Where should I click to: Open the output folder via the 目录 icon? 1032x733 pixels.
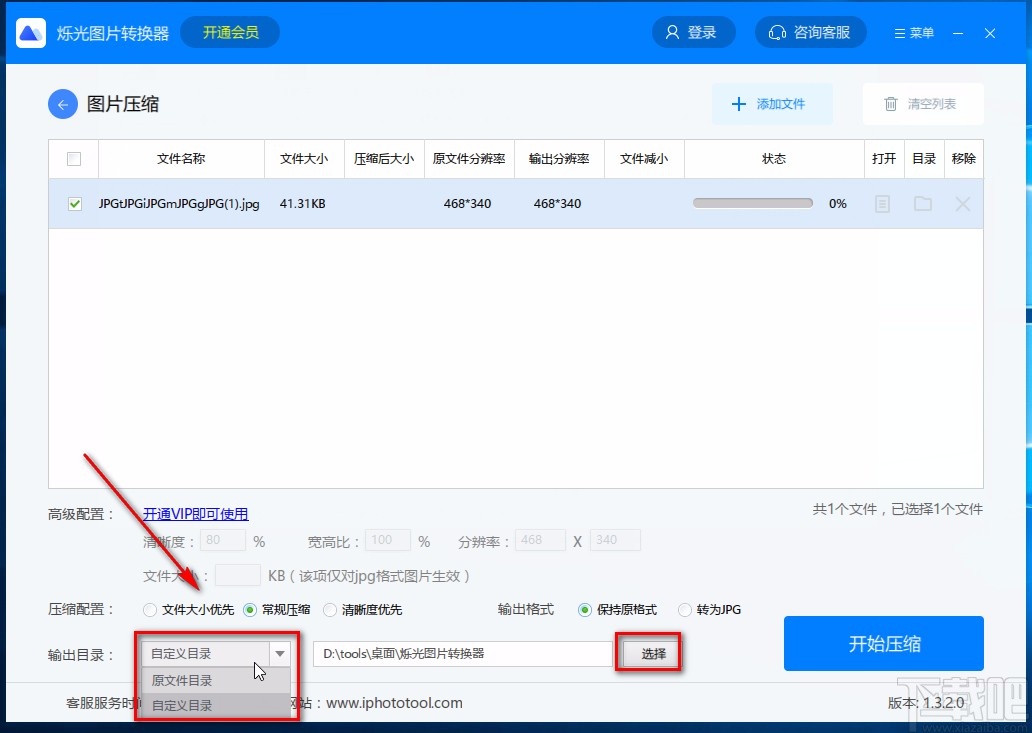click(923, 203)
